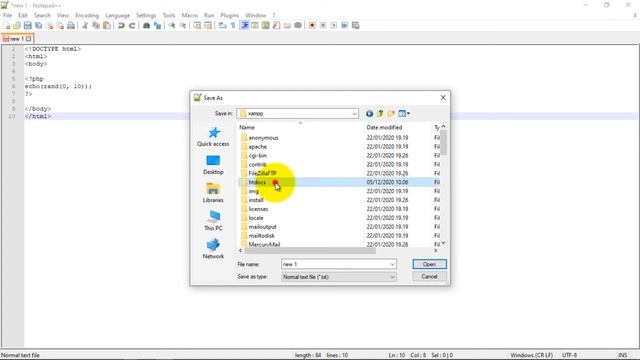Click the Copy toolbar icon

pyautogui.click(x=96, y=25)
